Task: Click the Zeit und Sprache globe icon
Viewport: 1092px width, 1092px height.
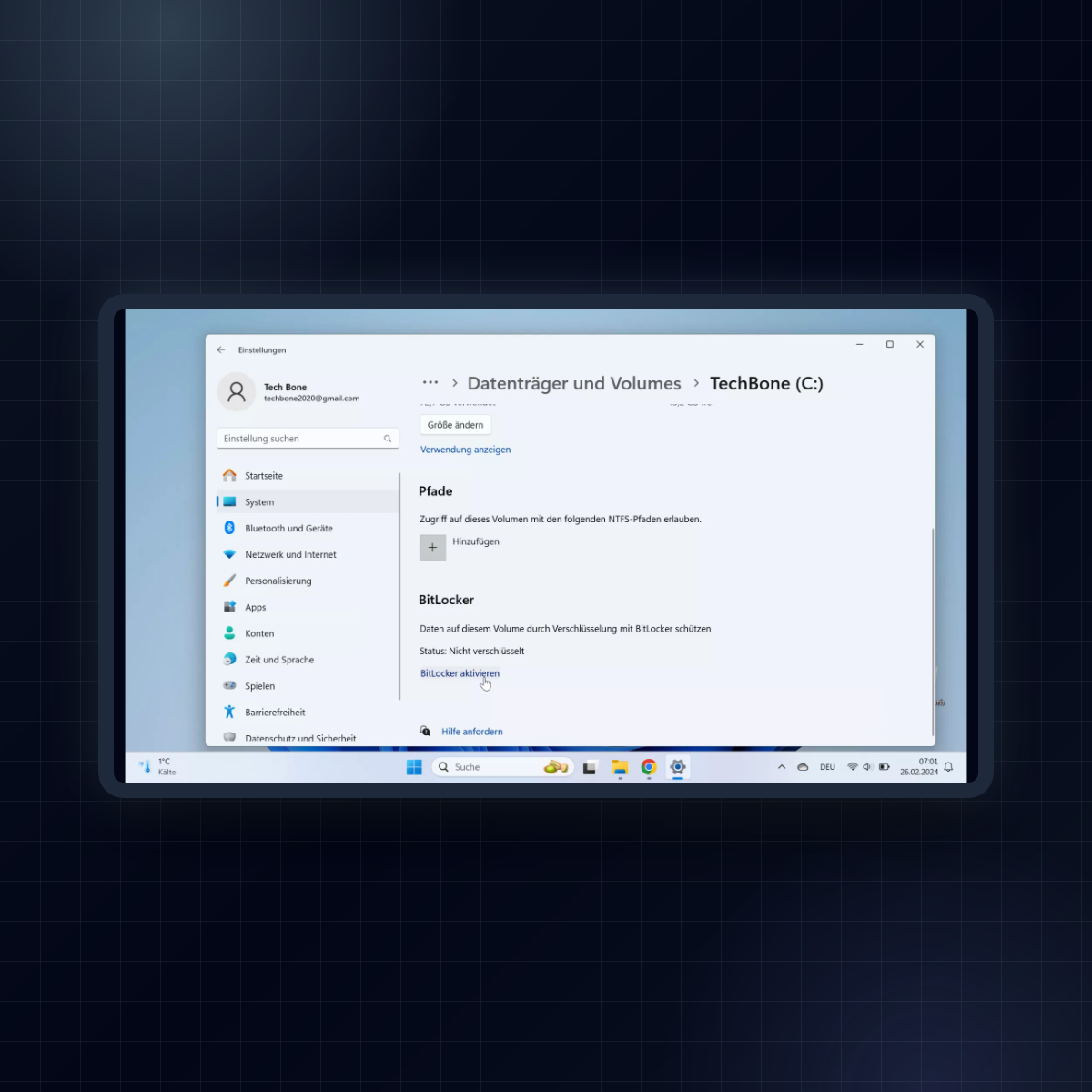Action: click(229, 661)
